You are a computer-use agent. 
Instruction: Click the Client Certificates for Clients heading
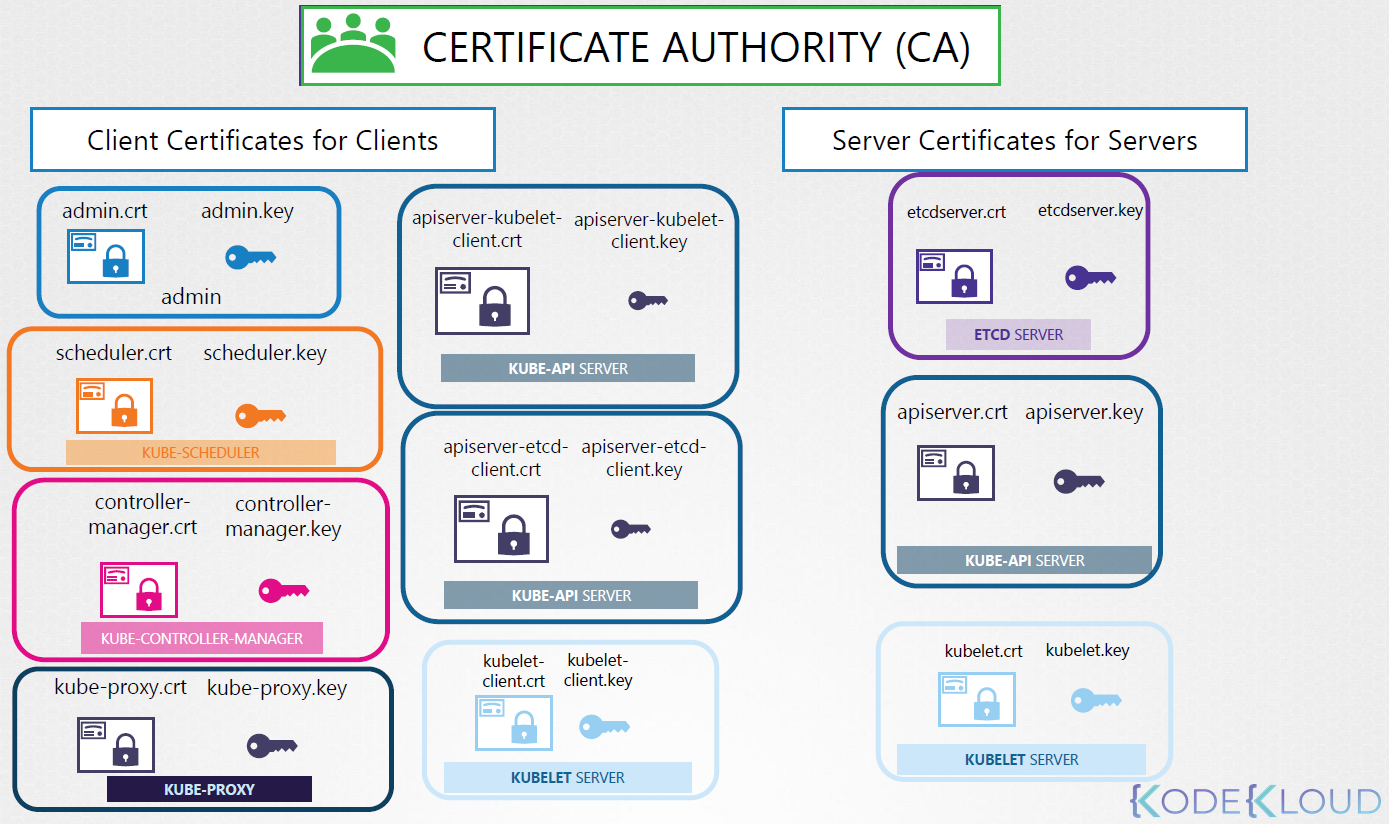pos(263,140)
